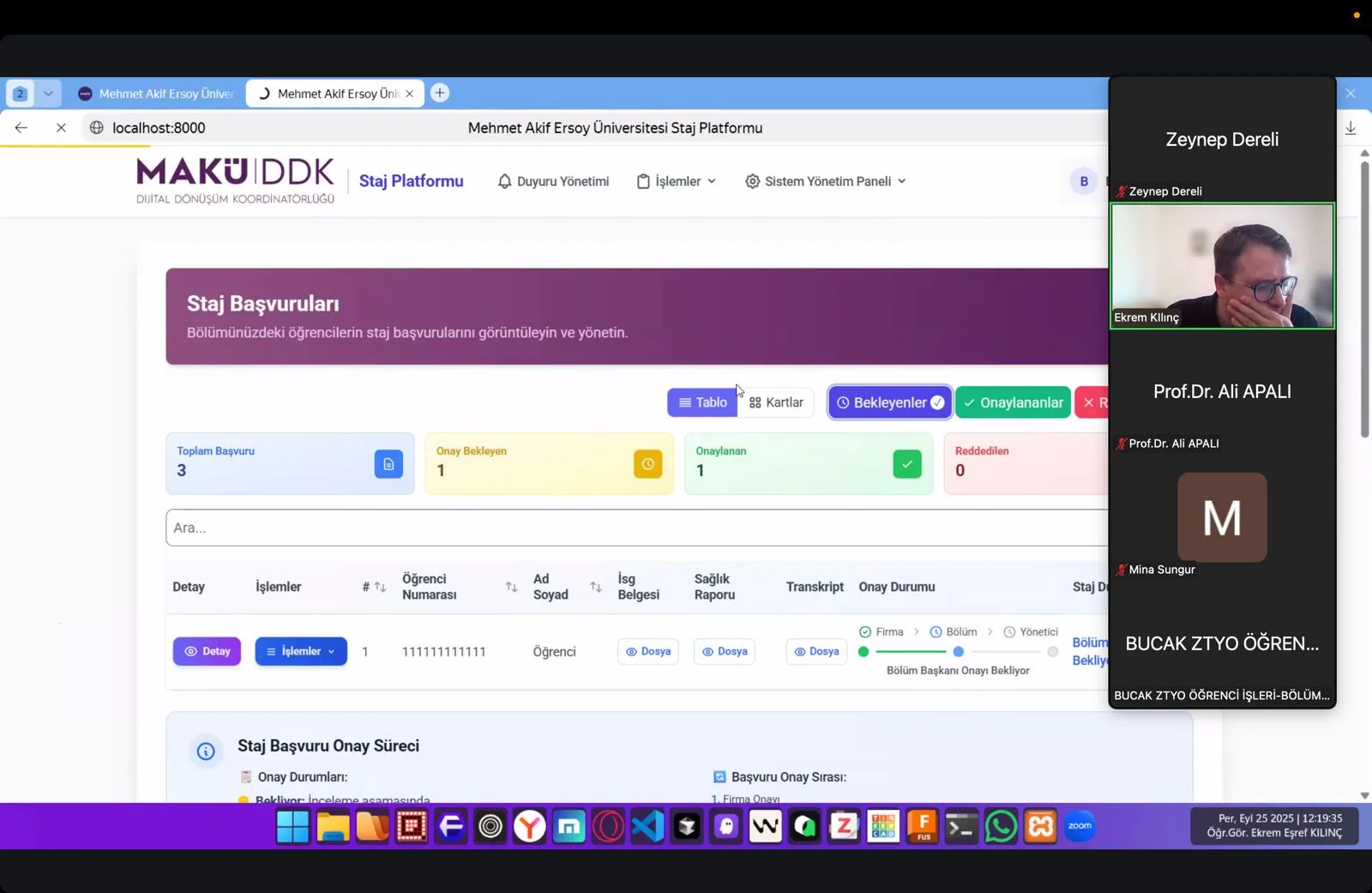Open WhatsApp from the taskbar
This screenshot has height=893, width=1372.
click(1001, 826)
